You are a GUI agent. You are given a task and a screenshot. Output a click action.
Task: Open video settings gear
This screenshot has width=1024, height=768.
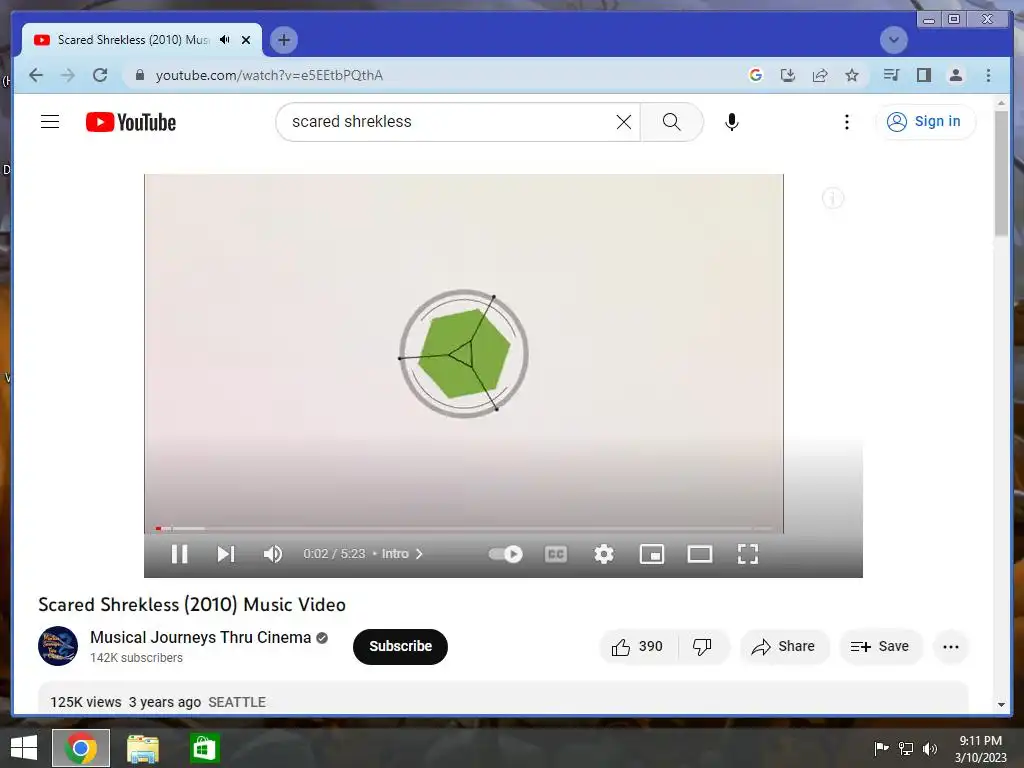pyautogui.click(x=604, y=554)
